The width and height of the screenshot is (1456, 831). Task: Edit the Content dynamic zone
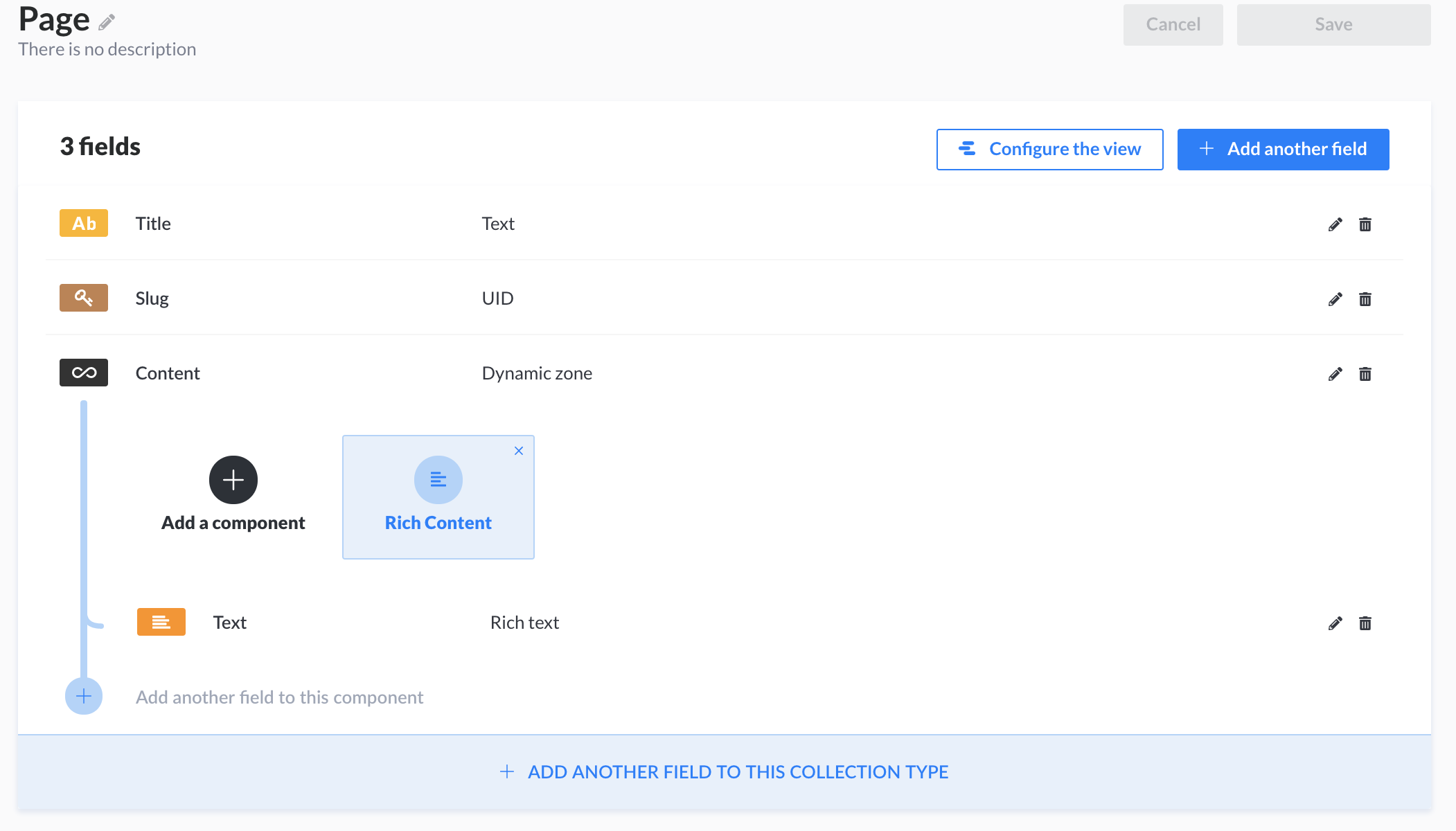pyautogui.click(x=1335, y=374)
